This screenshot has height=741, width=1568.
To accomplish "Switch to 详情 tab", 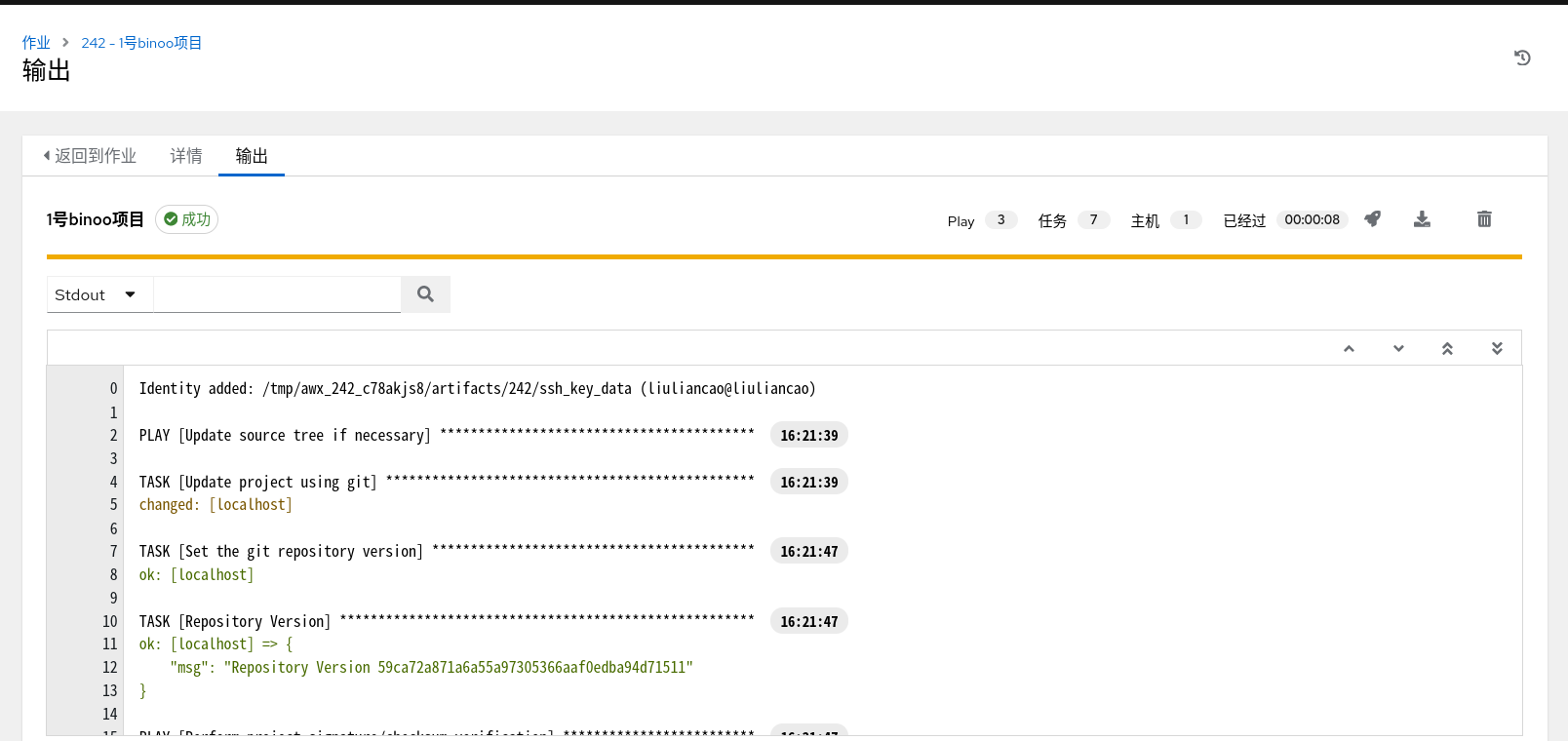I will (186, 156).
